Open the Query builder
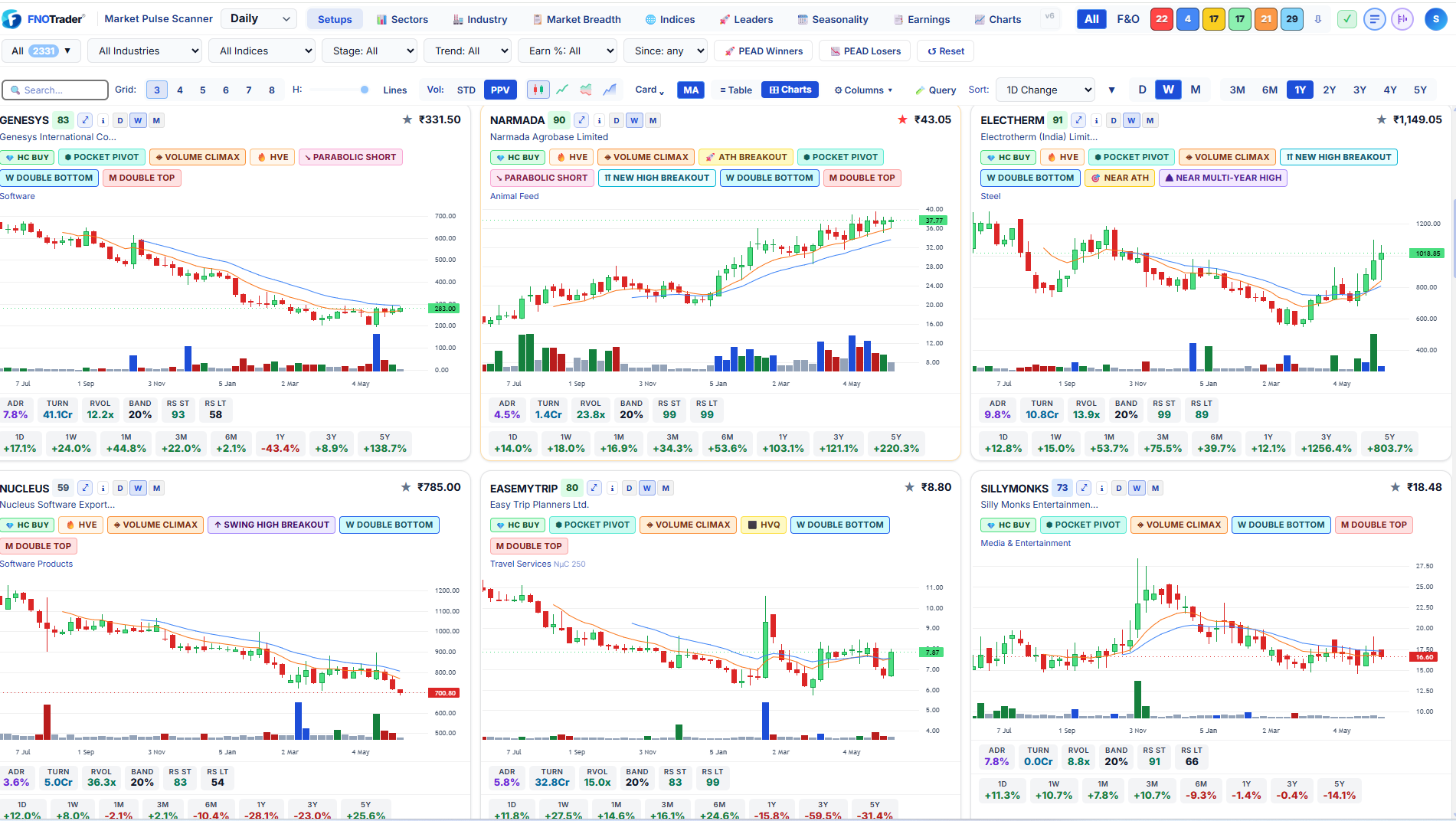The width and height of the screenshot is (1456, 821). pos(935,90)
